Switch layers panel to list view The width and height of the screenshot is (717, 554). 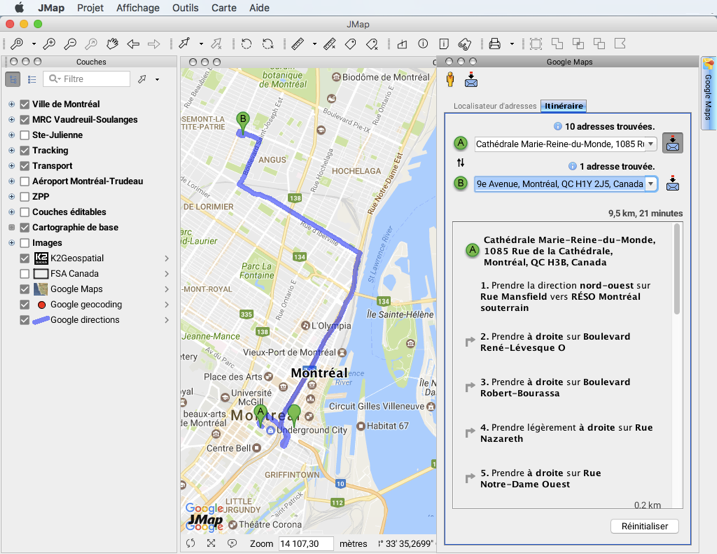[32, 79]
